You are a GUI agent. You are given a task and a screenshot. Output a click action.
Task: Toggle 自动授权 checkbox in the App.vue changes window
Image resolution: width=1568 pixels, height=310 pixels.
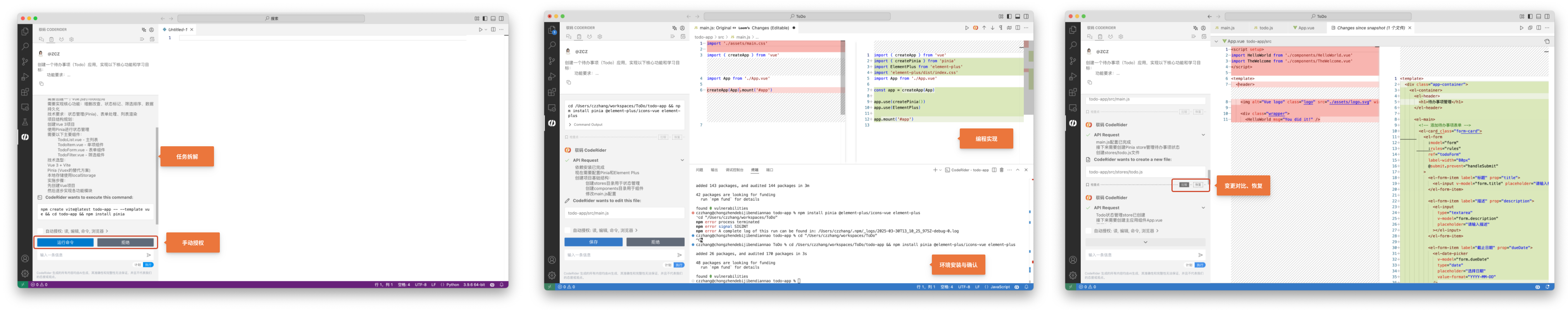coord(1088,231)
